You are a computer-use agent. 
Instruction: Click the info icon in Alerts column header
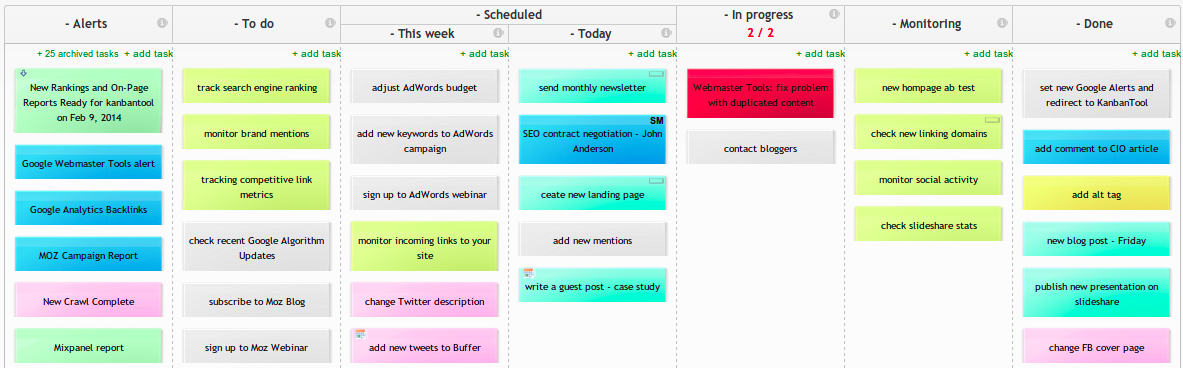click(162, 23)
